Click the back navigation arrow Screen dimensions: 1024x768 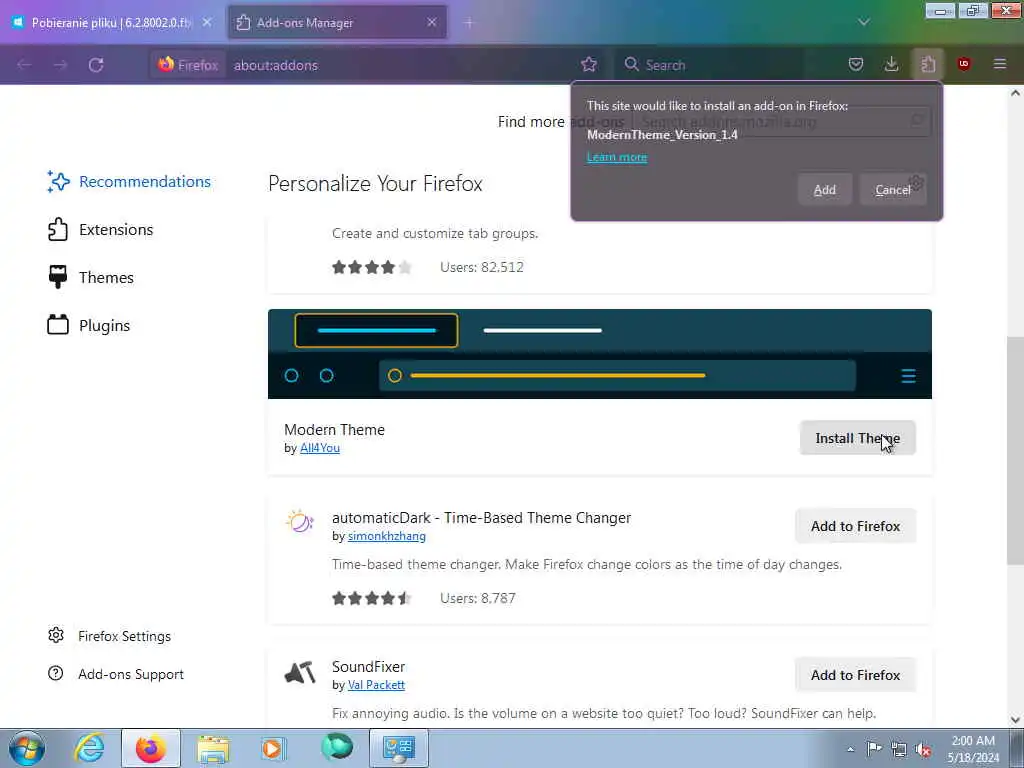pyautogui.click(x=25, y=65)
